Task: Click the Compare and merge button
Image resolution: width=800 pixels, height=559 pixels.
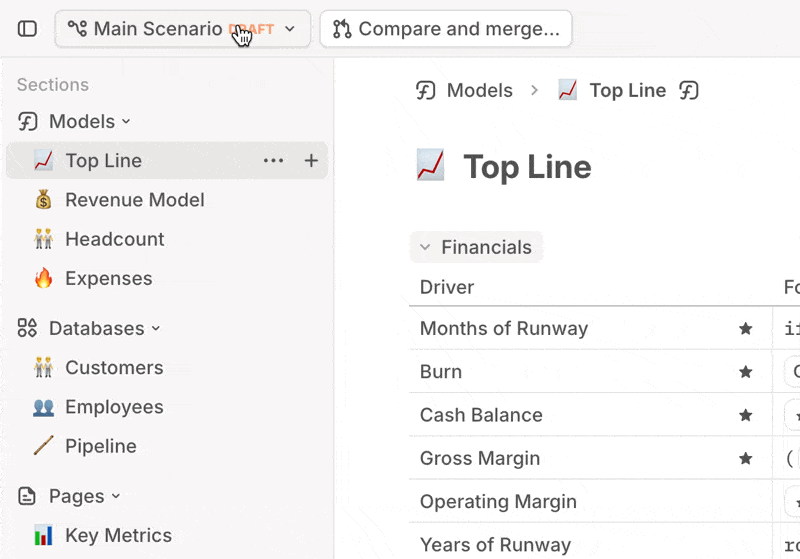Action: pos(446,29)
